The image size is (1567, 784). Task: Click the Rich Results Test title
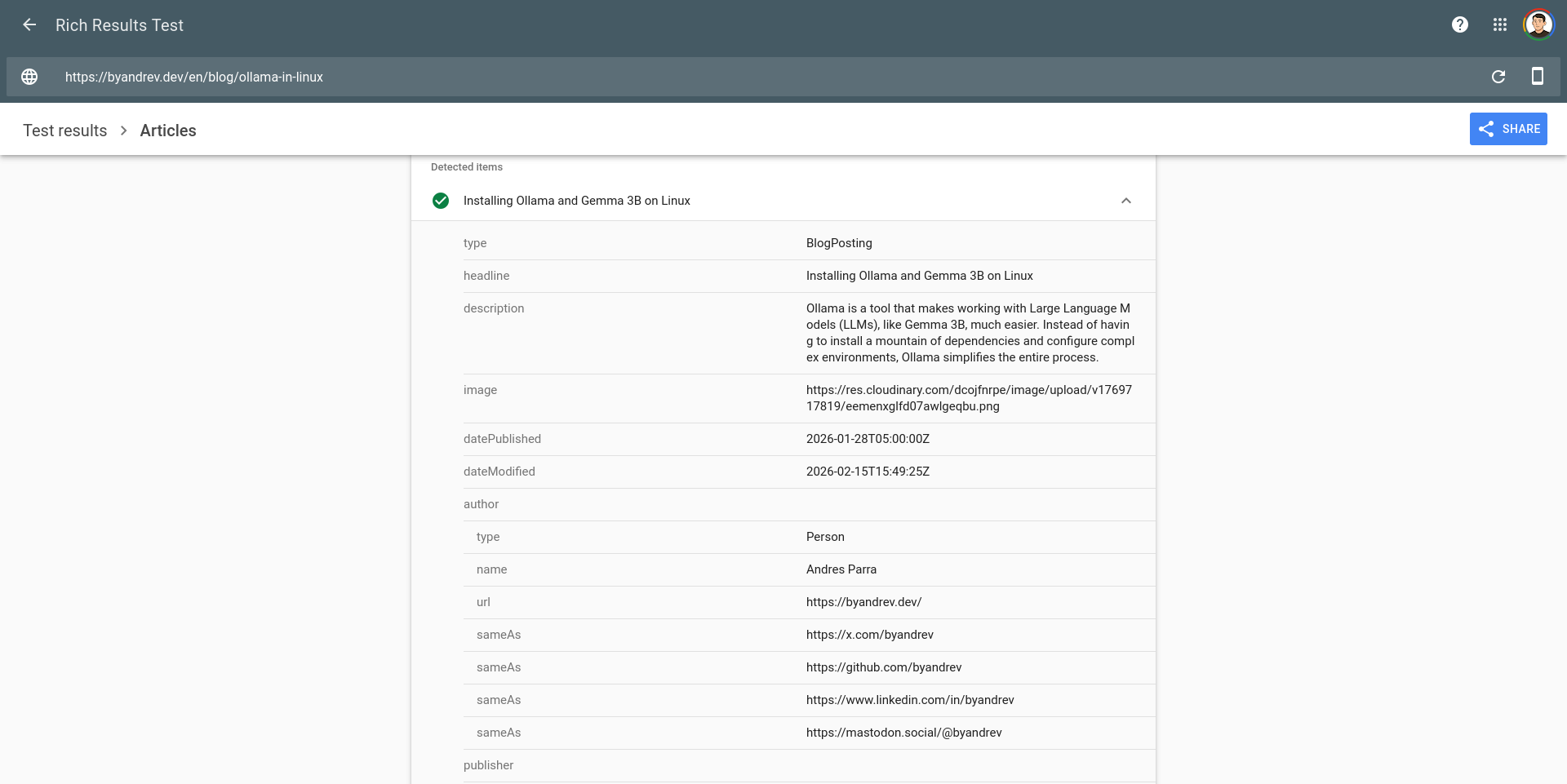pyautogui.click(x=119, y=25)
